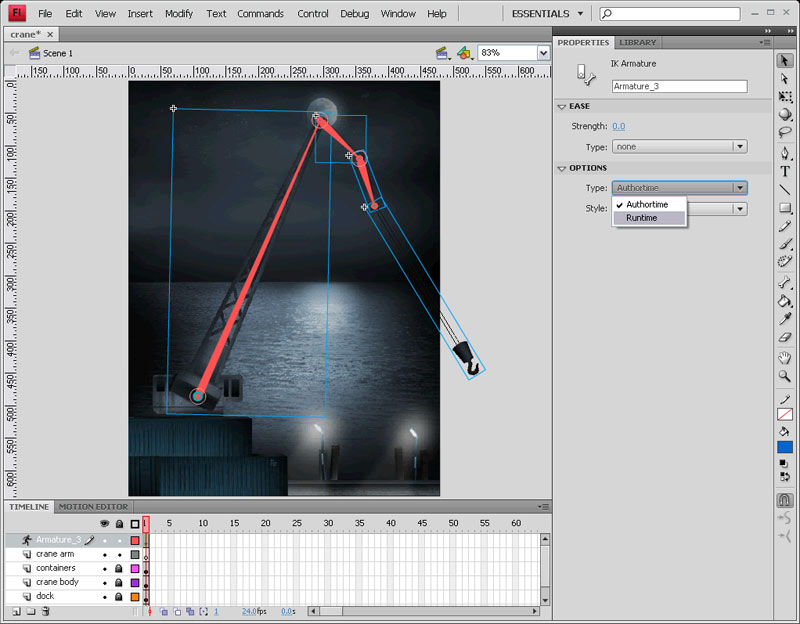Image resolution: width=800 pixels, height=624 pixels.
Task: Click the Delete layer trash icon
Action: point(46,611)
